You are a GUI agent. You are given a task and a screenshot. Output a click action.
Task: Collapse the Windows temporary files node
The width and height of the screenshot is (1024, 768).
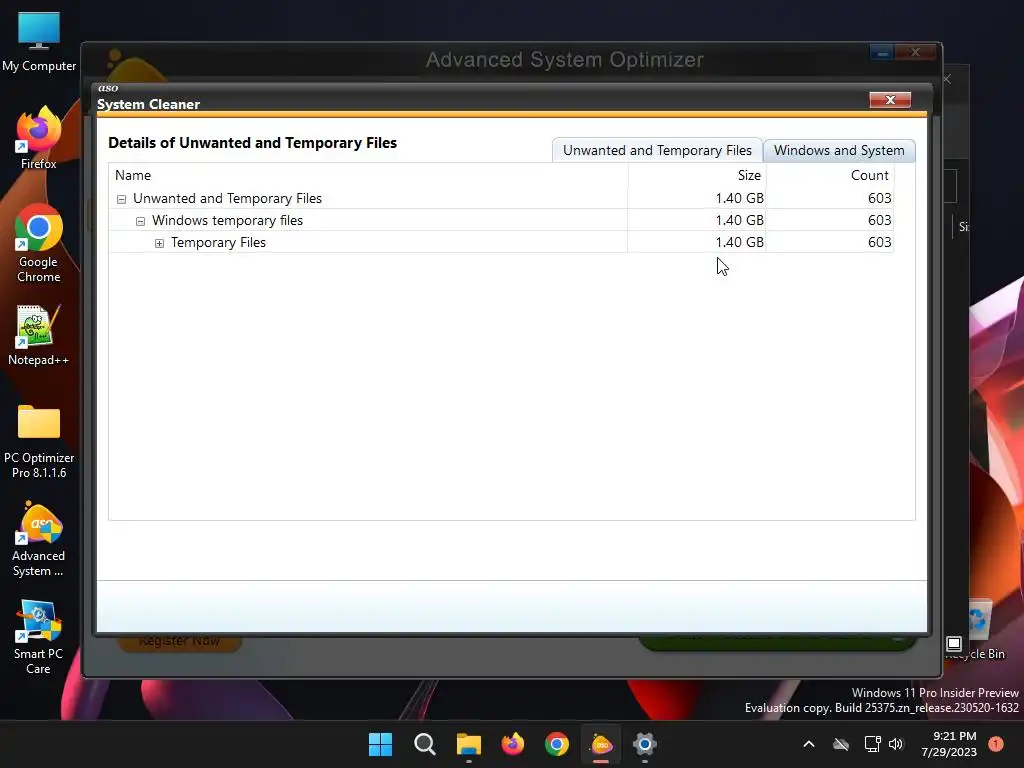[140, 221]
